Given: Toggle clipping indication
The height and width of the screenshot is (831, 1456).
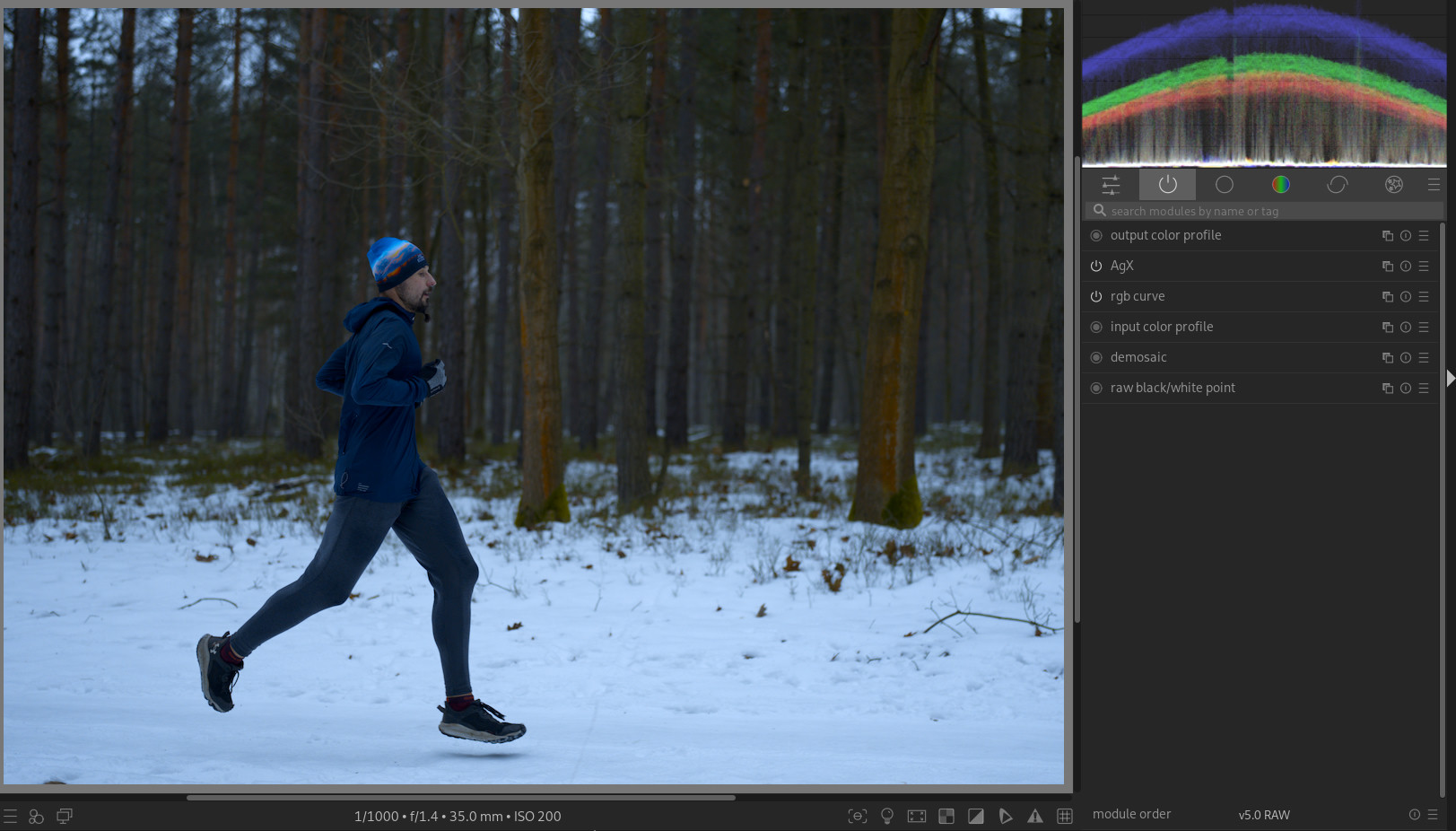Looking at the screenshot, I should click(976, 817).
